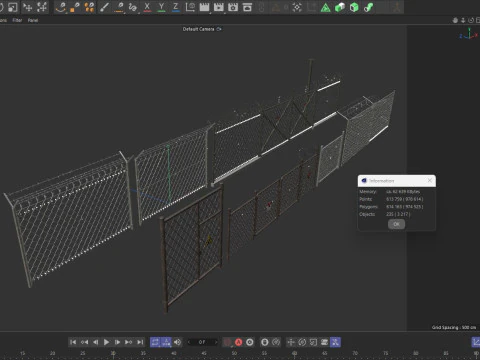
Task: Click the right arrow beside frame field
Action: tap(215, 342)
